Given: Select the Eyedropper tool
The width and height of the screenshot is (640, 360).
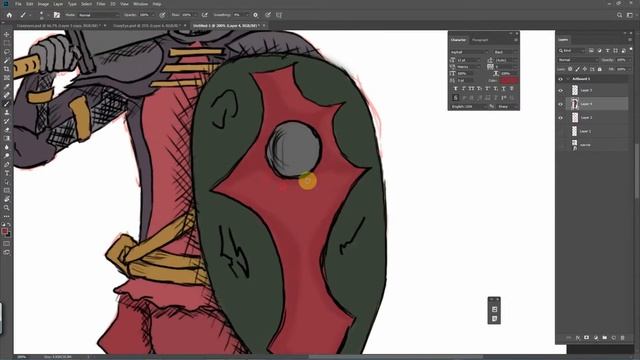Looking at the screenshot, I should (x=7, y=86).
